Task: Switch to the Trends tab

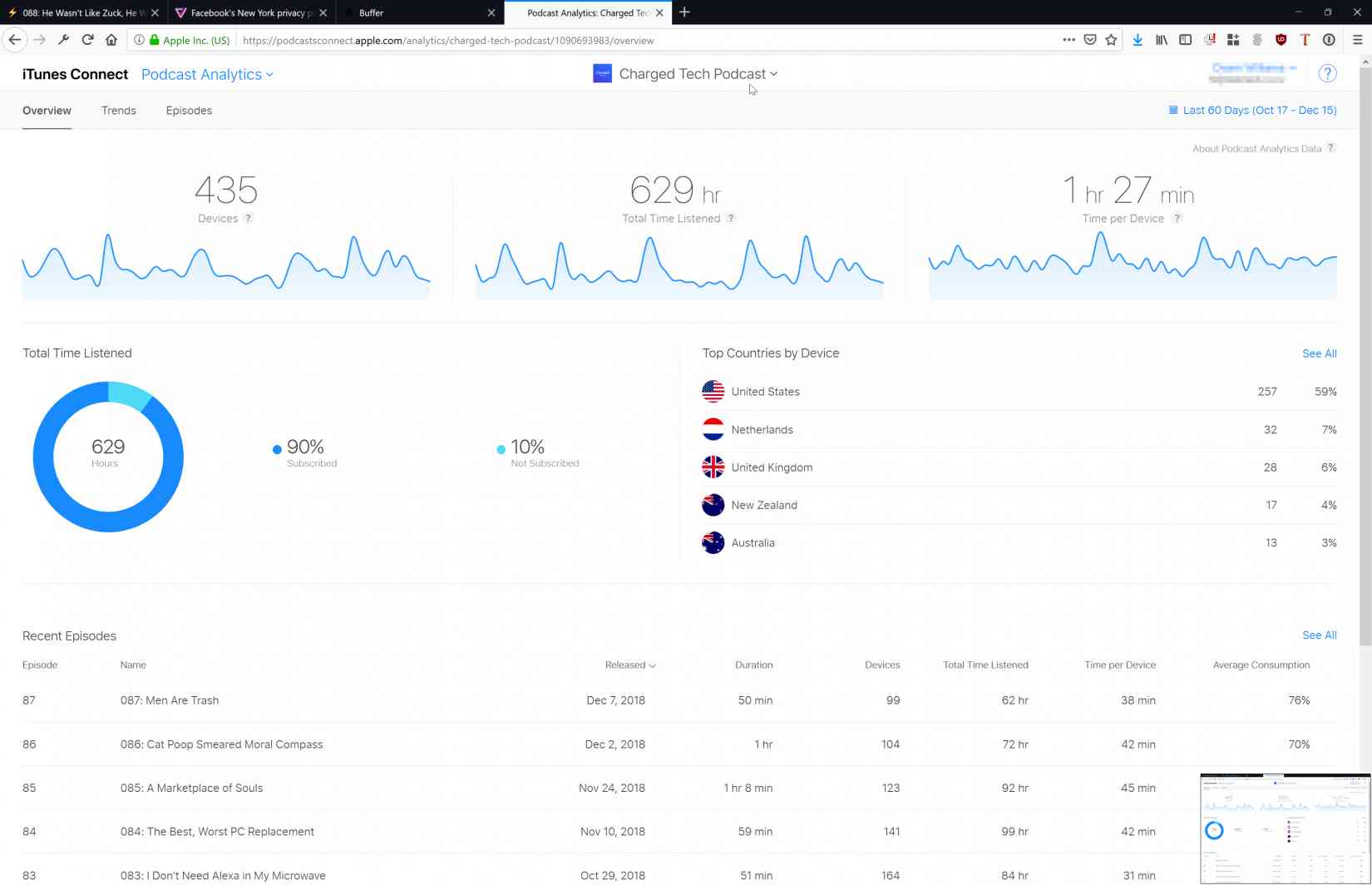Action: (x=119, y=111)
